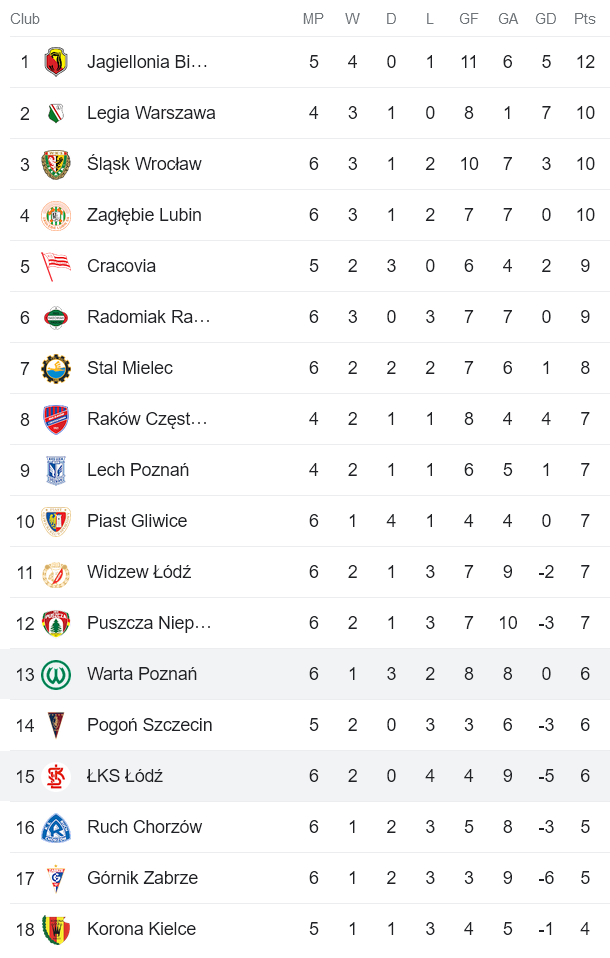The height and width of the screenshot is (958, 610).
Task: Click the Legia Warszawa club crest
Action: pos(58,112)
